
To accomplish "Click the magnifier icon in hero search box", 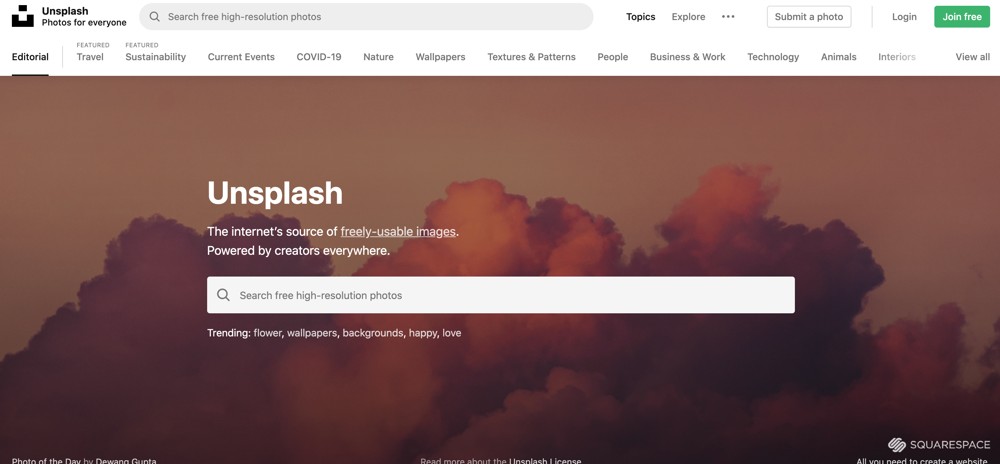I will [223, 295].
